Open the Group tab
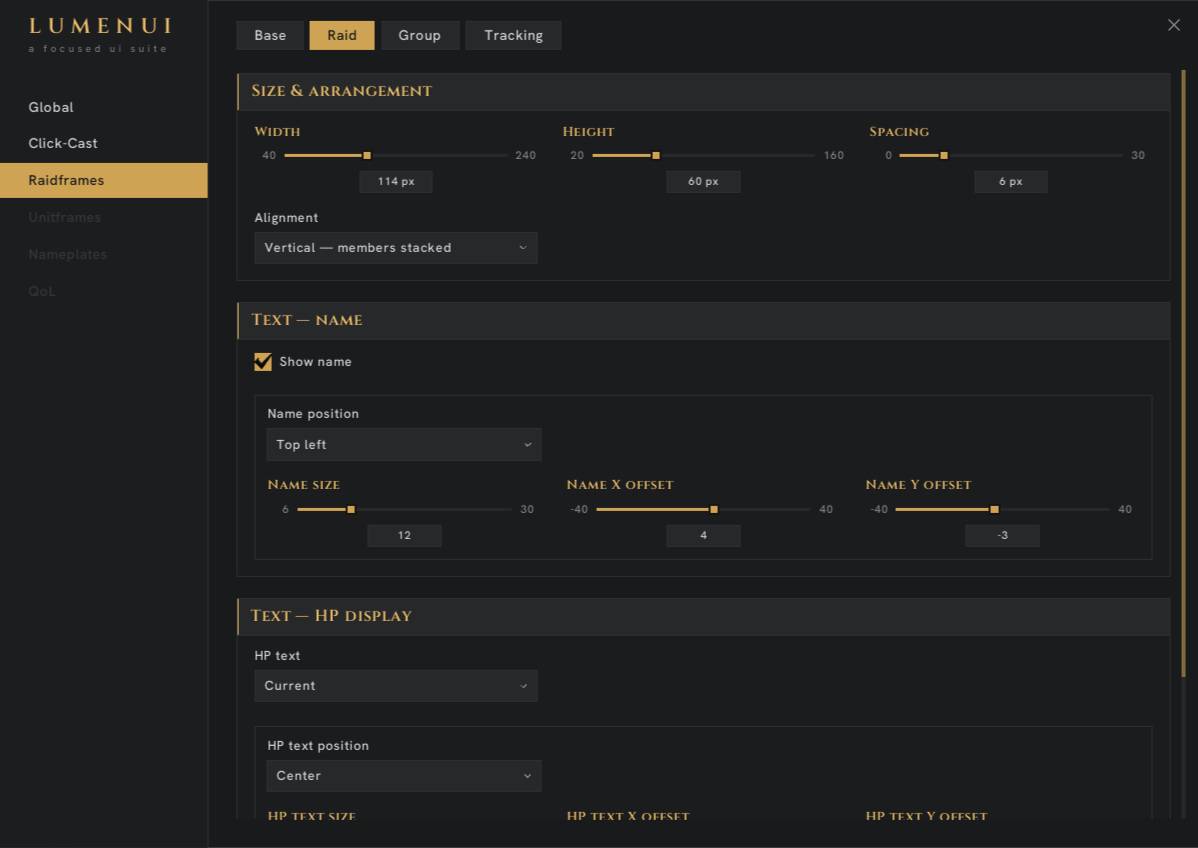1198x848 pixels. (419, 35)
